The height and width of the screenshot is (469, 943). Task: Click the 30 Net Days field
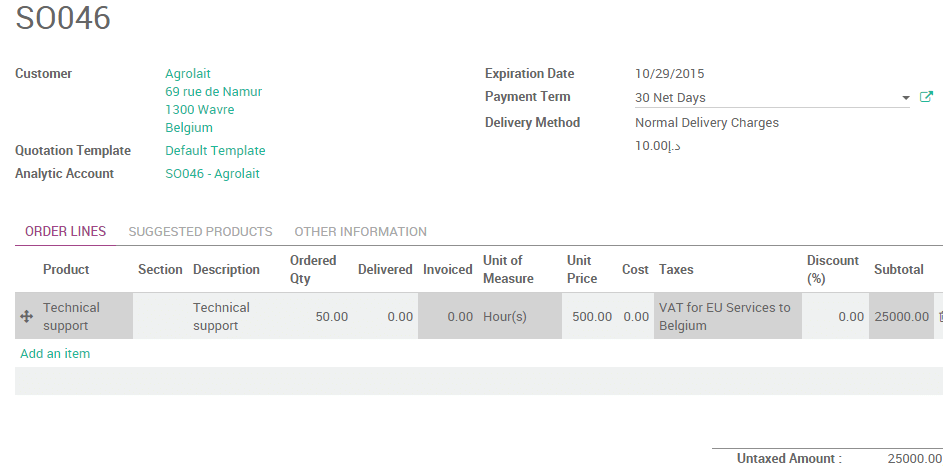pyautogui.click(x=765, y=98)
